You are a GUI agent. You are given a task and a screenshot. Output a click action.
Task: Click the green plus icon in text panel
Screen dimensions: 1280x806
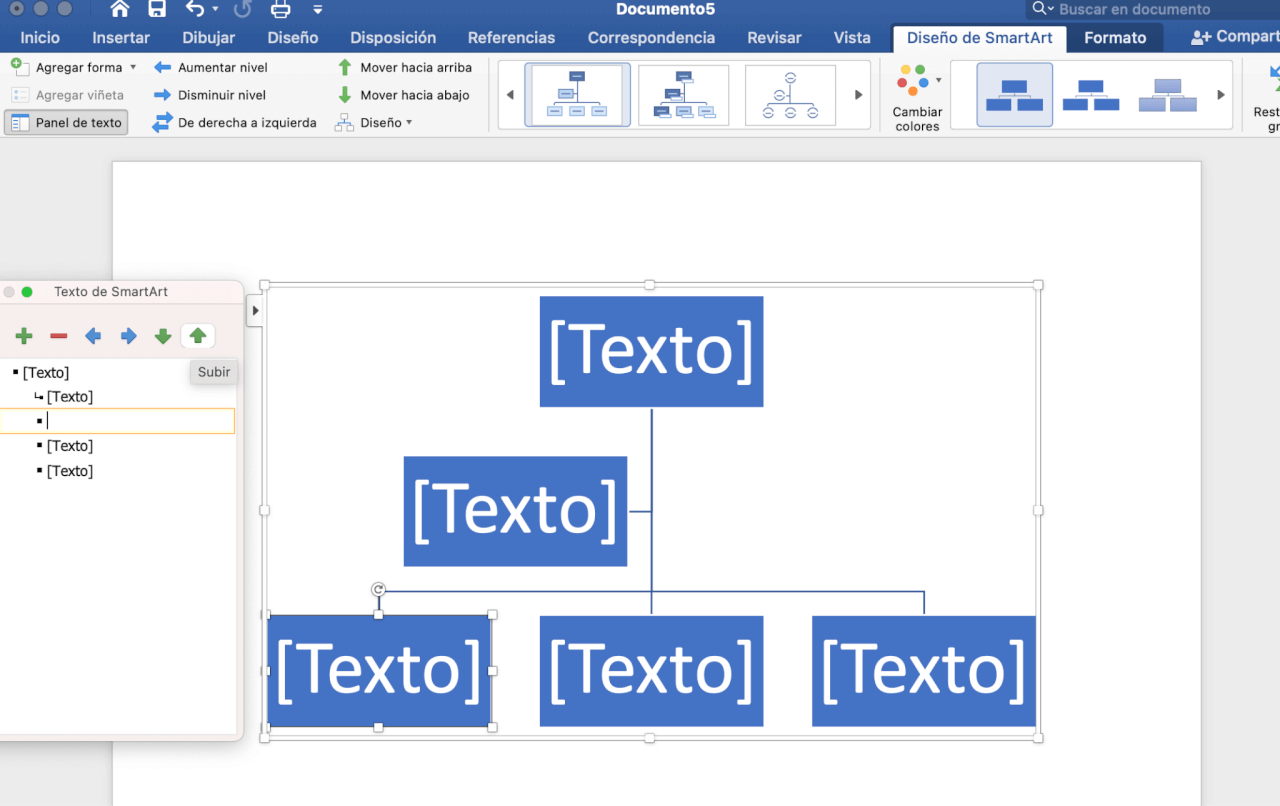(x=24, y=337)
